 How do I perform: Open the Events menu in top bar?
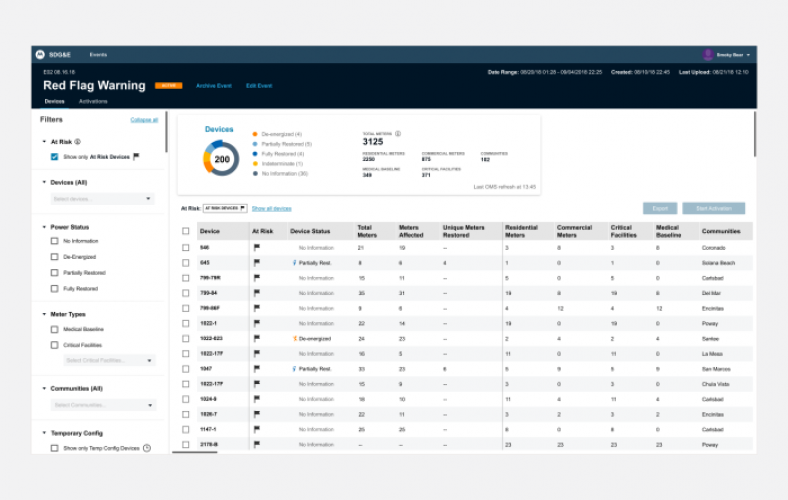pyautogui.click(x=98, y=55)
